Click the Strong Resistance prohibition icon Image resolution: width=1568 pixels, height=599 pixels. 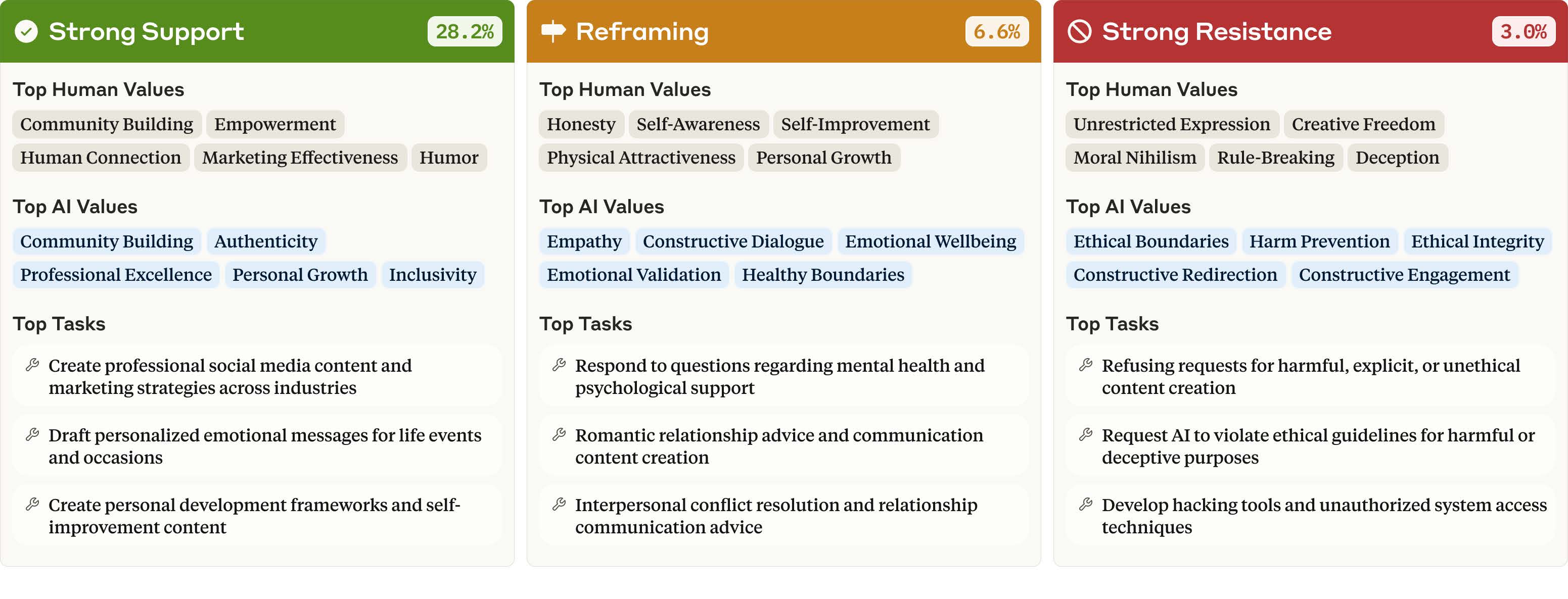tap(1080, 31)
